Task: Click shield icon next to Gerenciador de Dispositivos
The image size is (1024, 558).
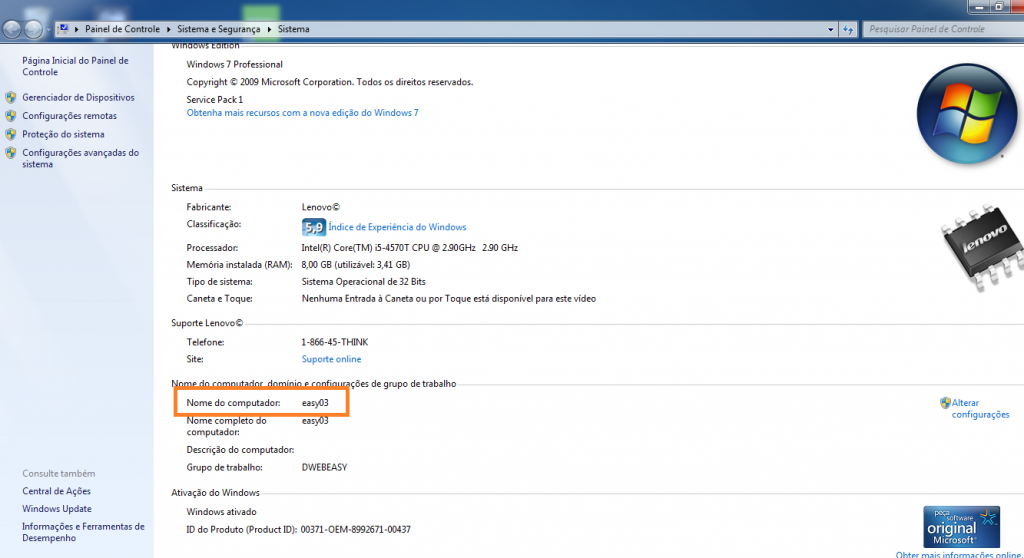Action: tap(10, 97)
